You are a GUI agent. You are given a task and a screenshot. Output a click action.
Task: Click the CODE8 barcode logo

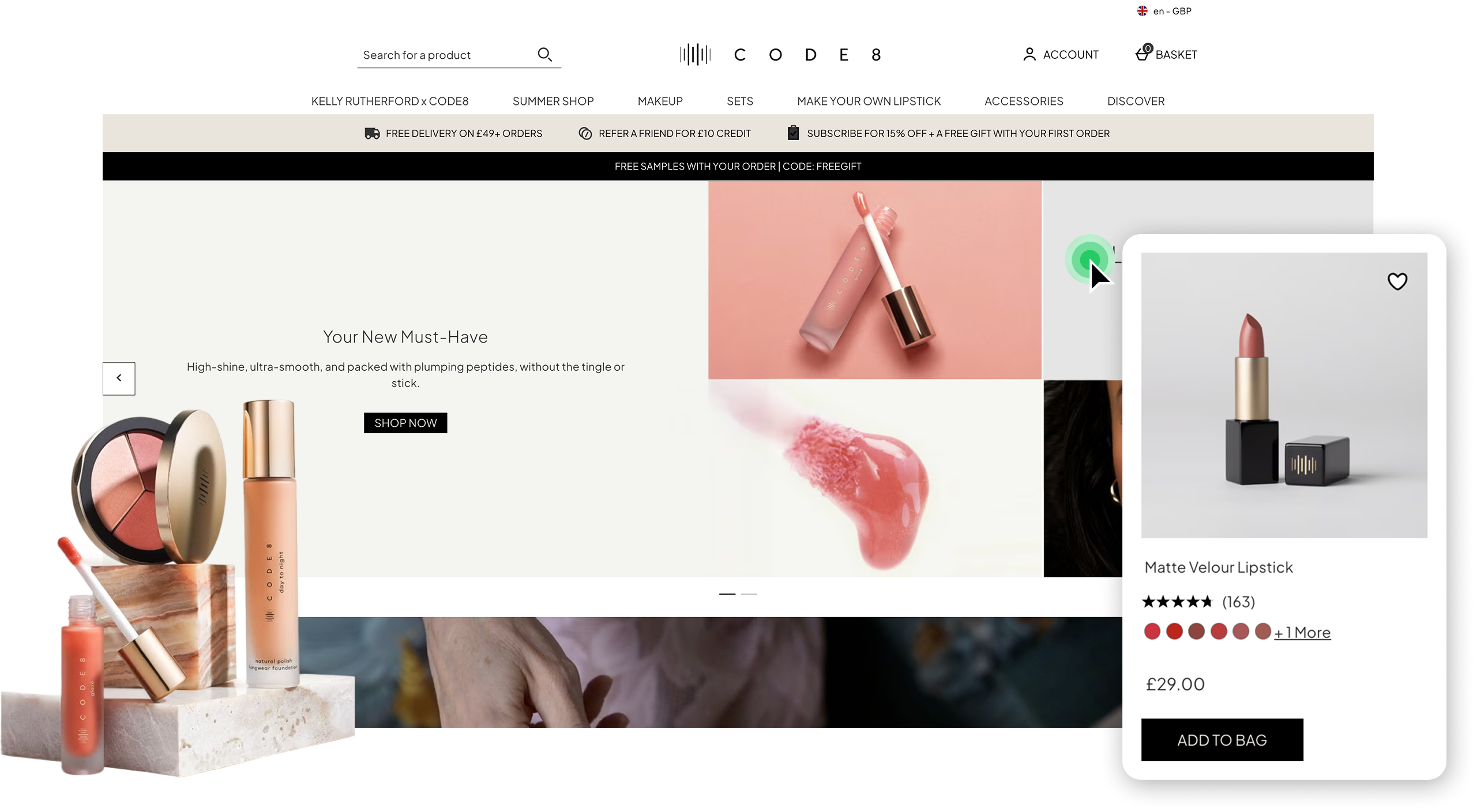pos(695,55)
